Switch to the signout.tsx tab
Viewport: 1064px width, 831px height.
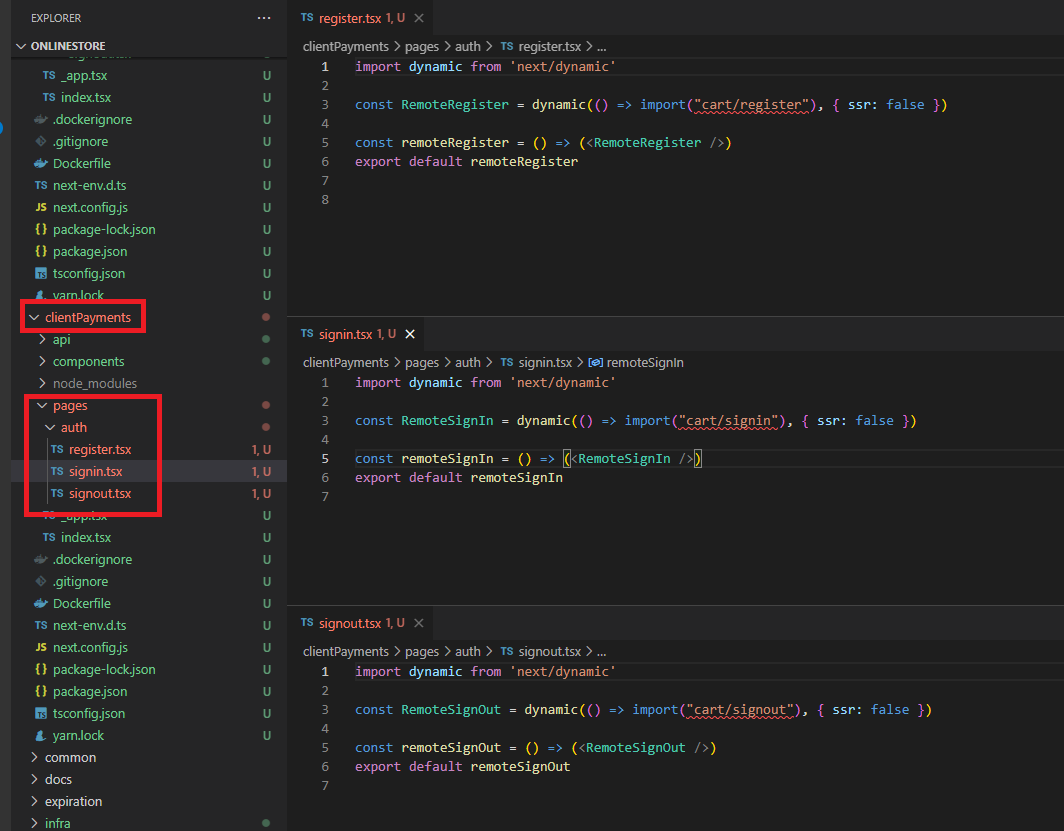349,623
